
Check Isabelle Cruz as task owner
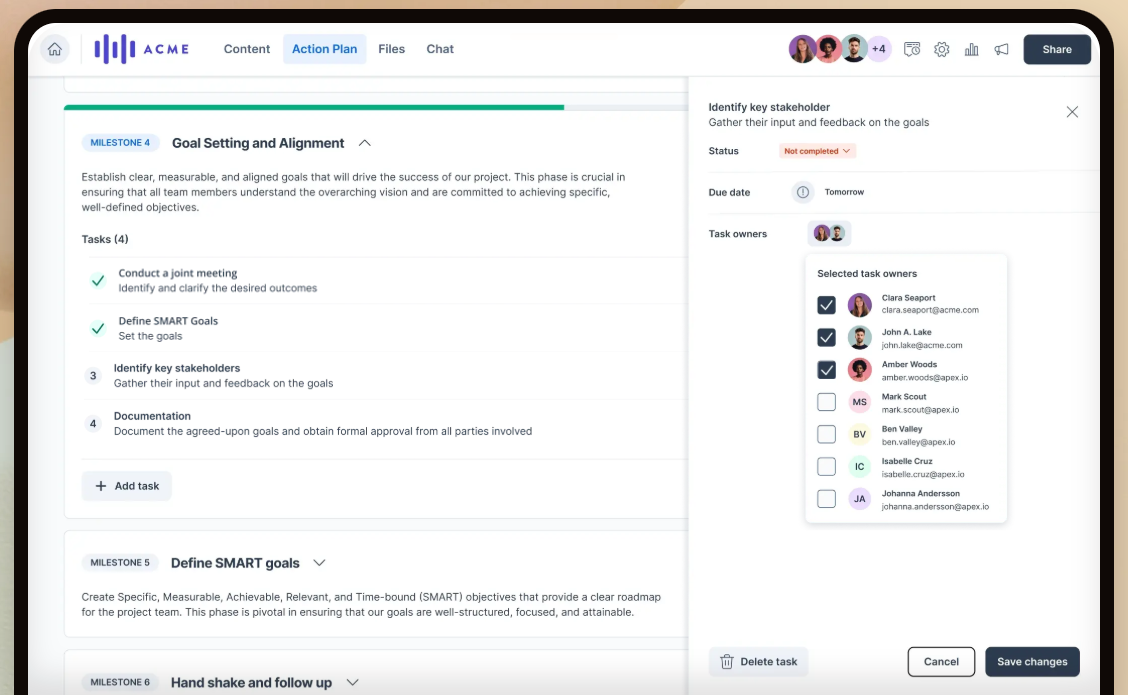click(827, 466)
